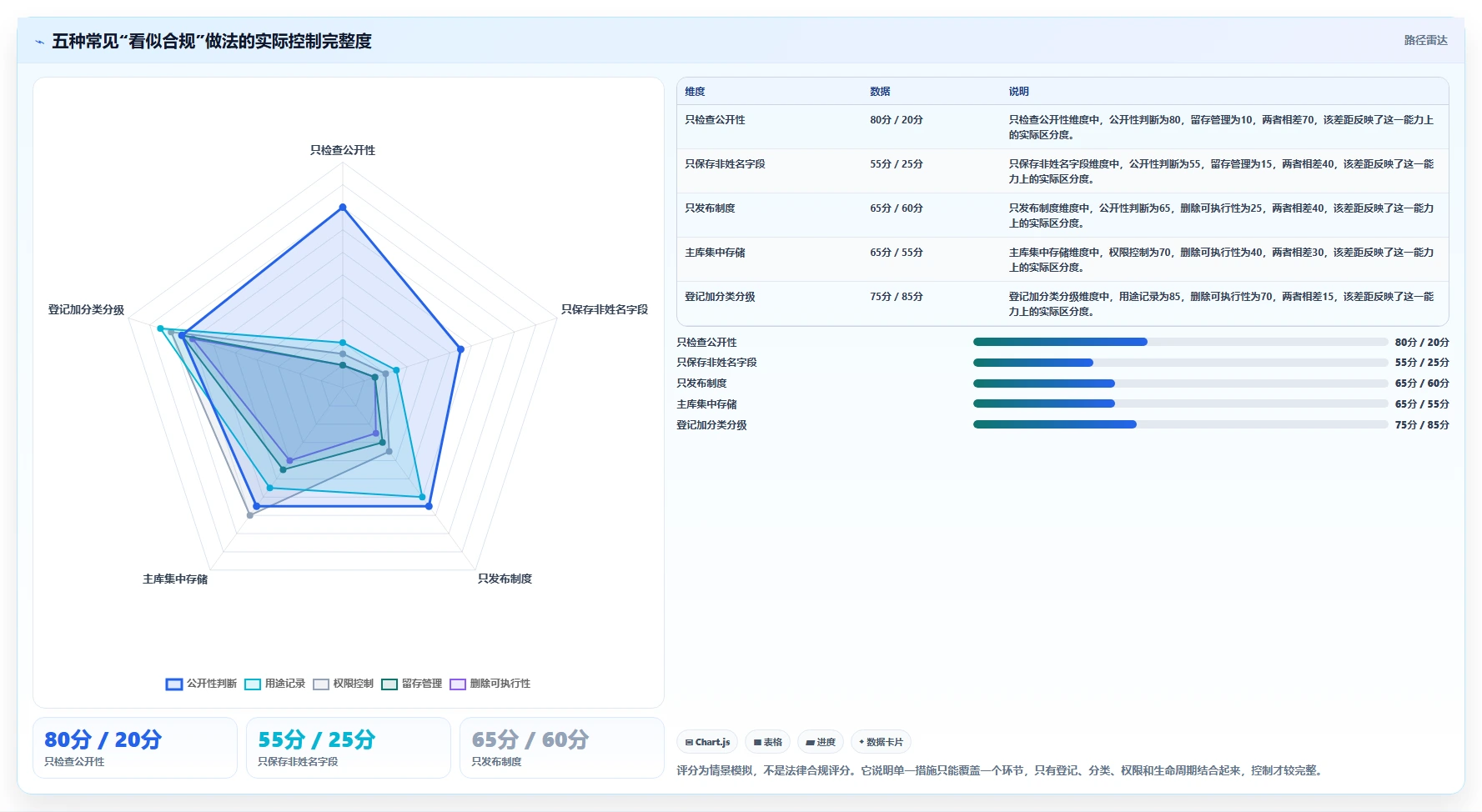
Task: Click the 只保存非姓名字段 radar axis label
Action: point(605,309)
